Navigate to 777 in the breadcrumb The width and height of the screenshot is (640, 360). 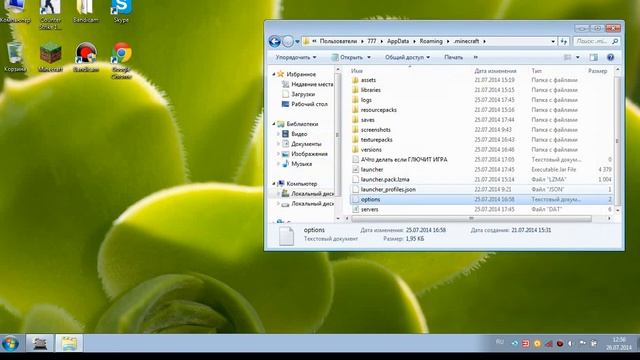coord(371,41)
